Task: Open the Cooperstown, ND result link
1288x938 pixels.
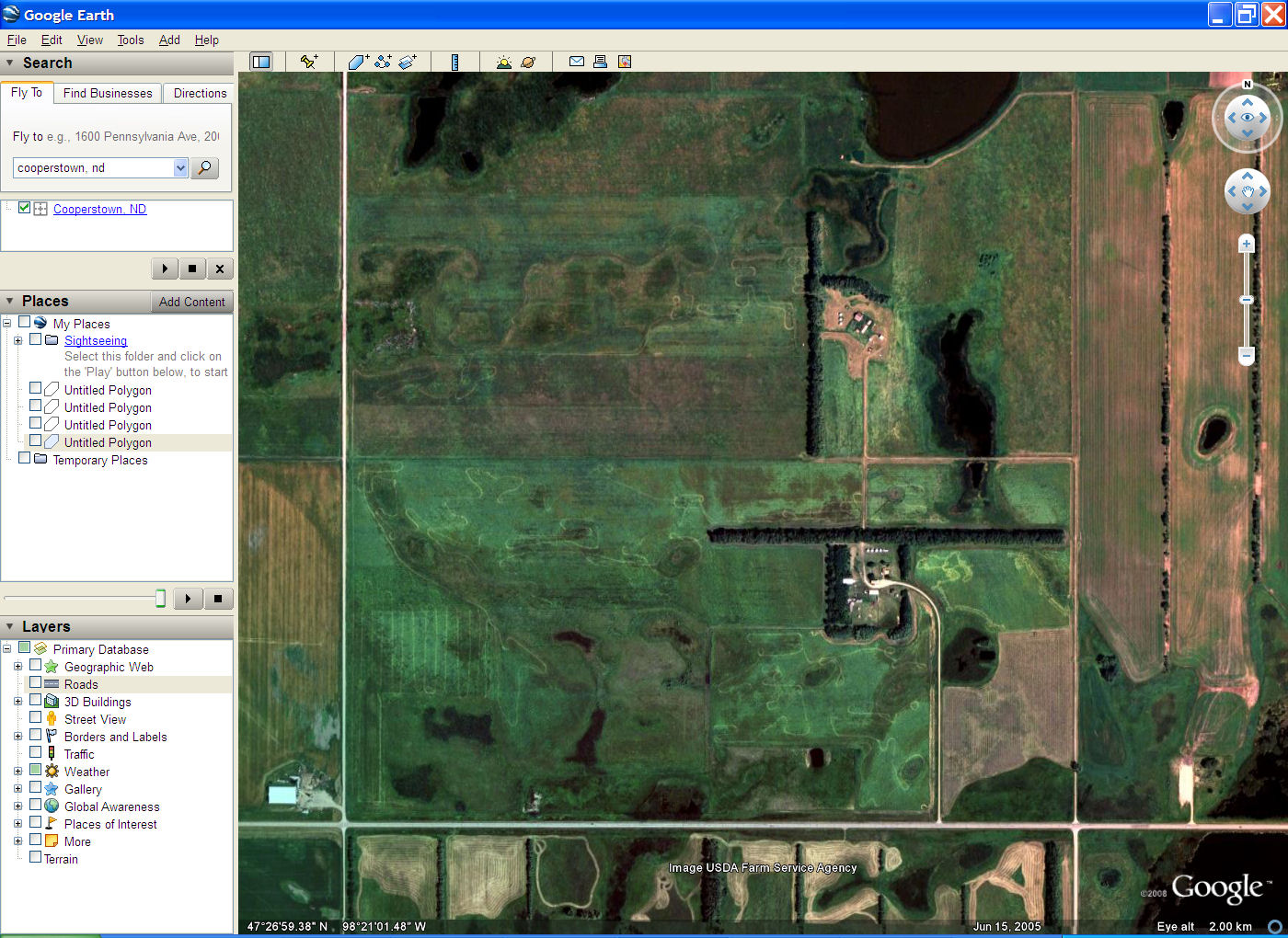Action: (99, 209)
